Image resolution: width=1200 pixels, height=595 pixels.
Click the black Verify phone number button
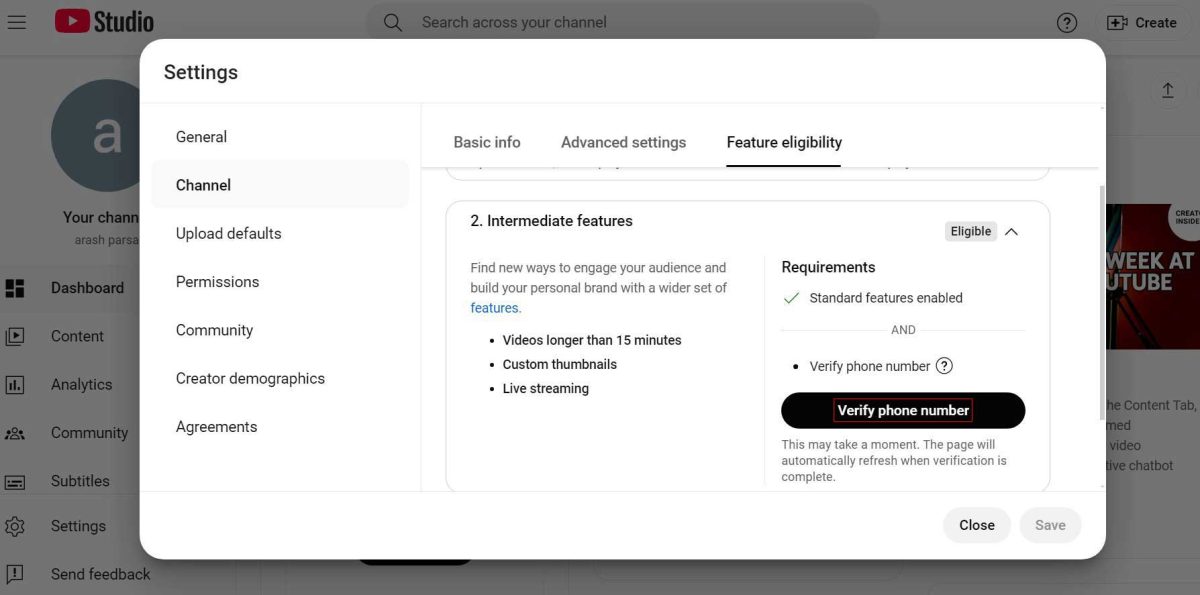(x=903, y=410)
